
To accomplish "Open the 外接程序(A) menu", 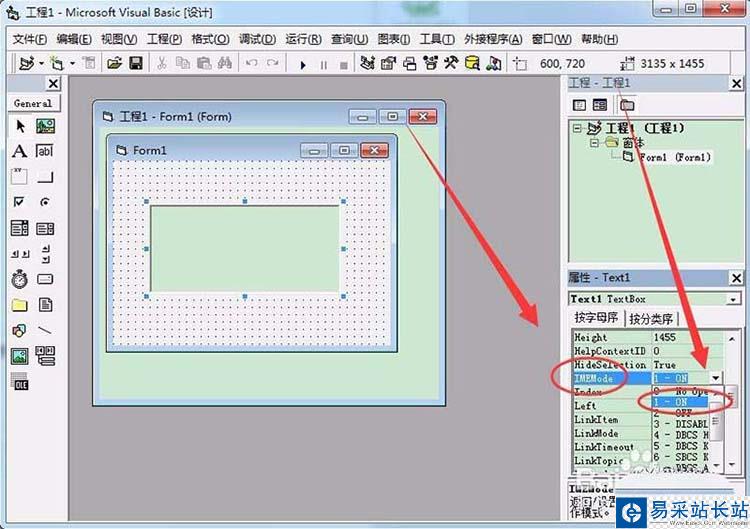I will click(x=493, y=39).
